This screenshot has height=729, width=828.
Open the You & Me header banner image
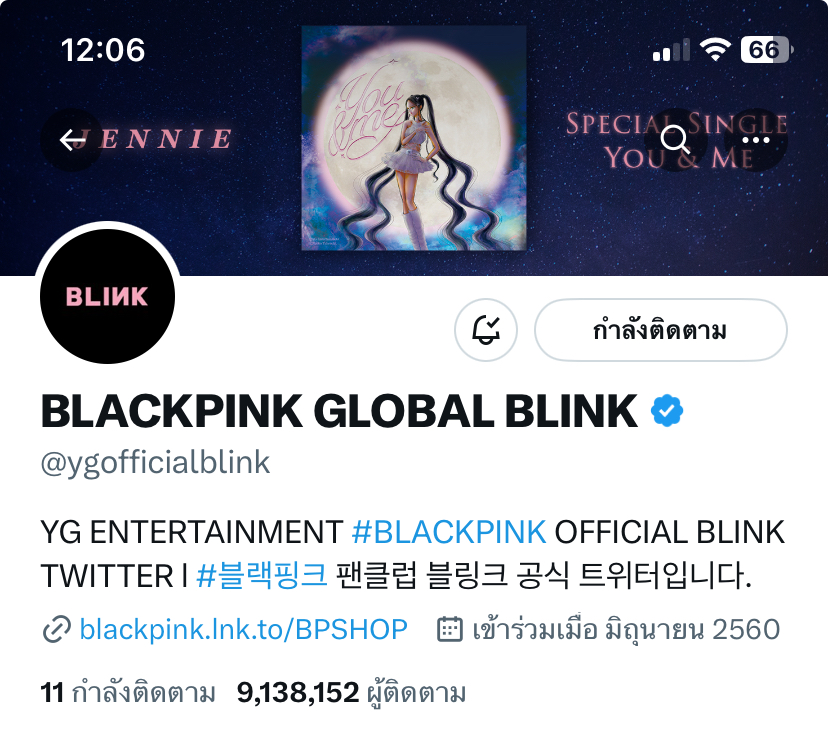click(414, 138)
